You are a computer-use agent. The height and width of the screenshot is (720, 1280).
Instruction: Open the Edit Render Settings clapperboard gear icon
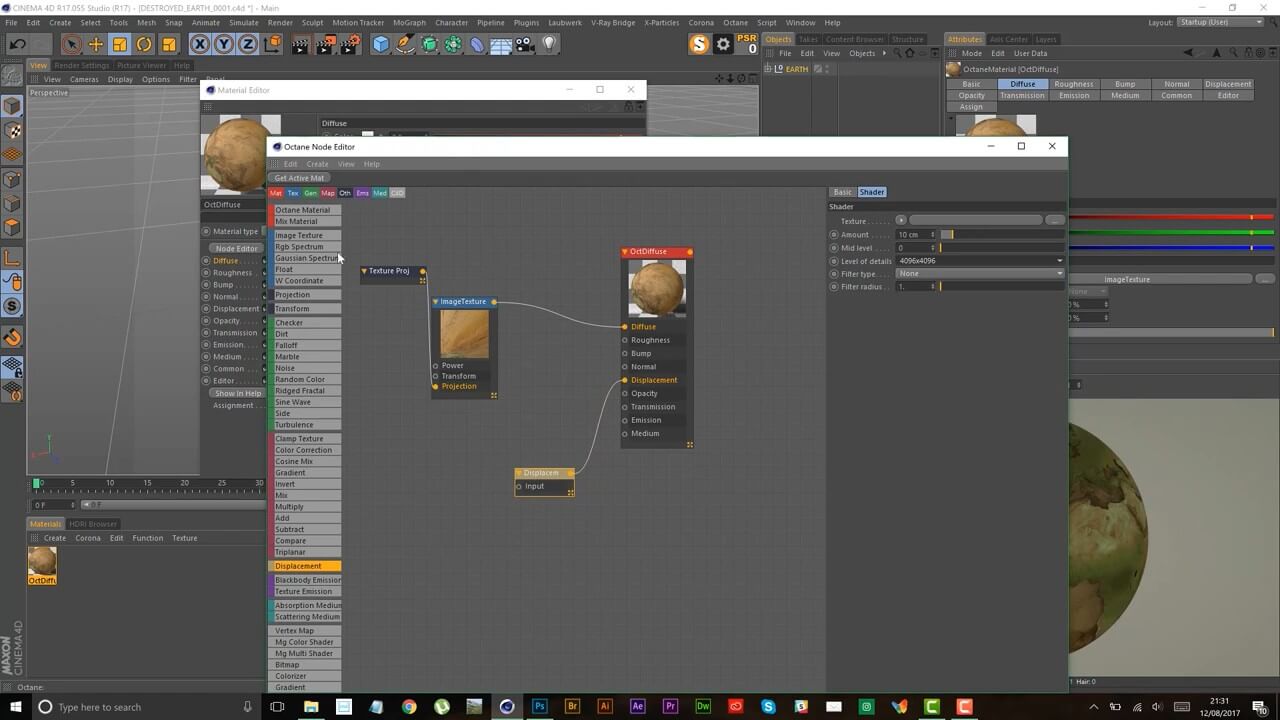point(350,44)
